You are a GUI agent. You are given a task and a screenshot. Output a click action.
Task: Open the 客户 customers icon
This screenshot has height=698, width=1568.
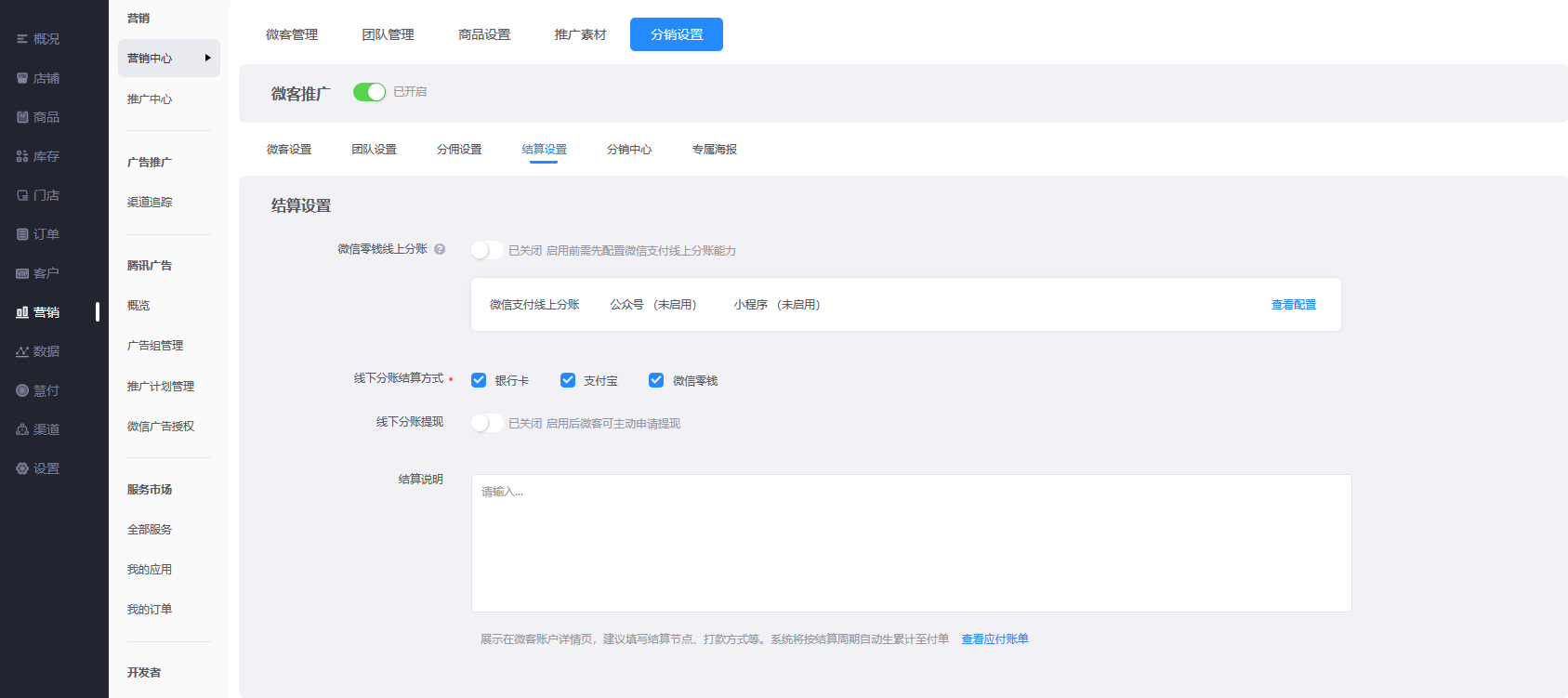[x=22, y=273]
